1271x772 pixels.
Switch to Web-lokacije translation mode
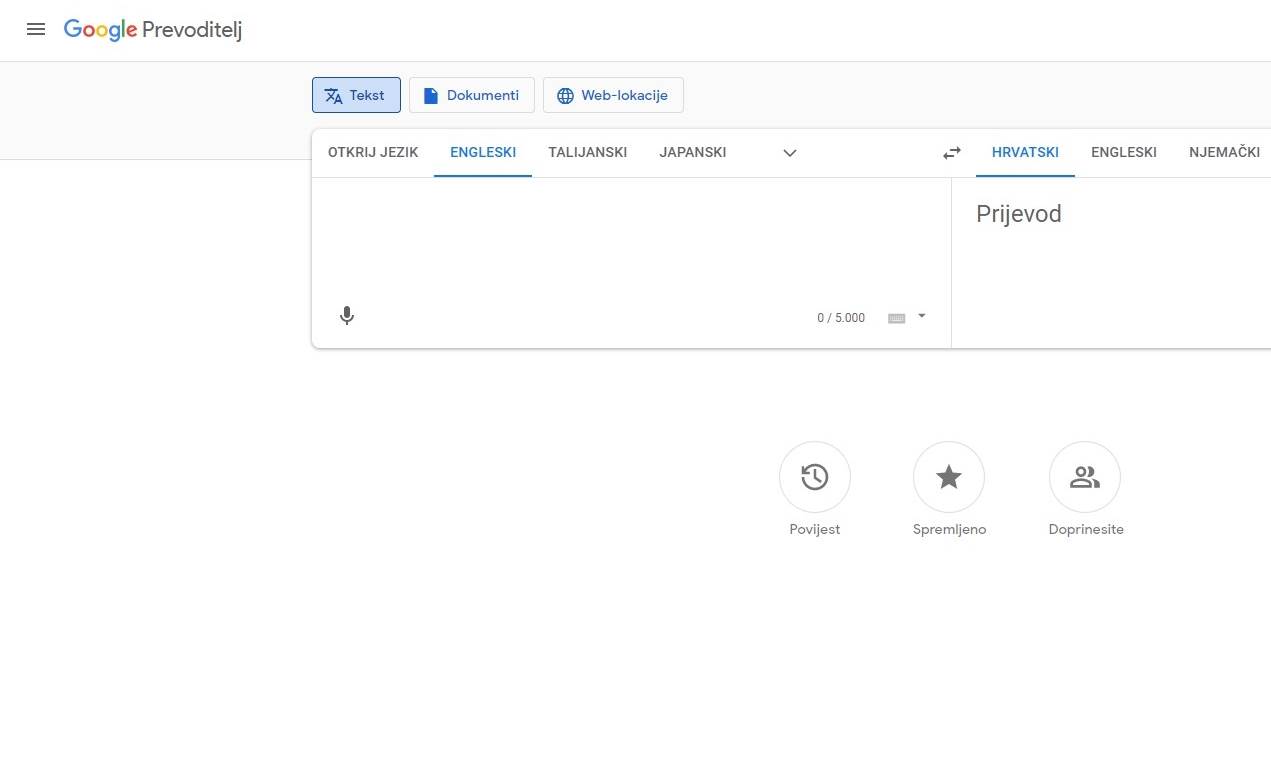point(612,96)
